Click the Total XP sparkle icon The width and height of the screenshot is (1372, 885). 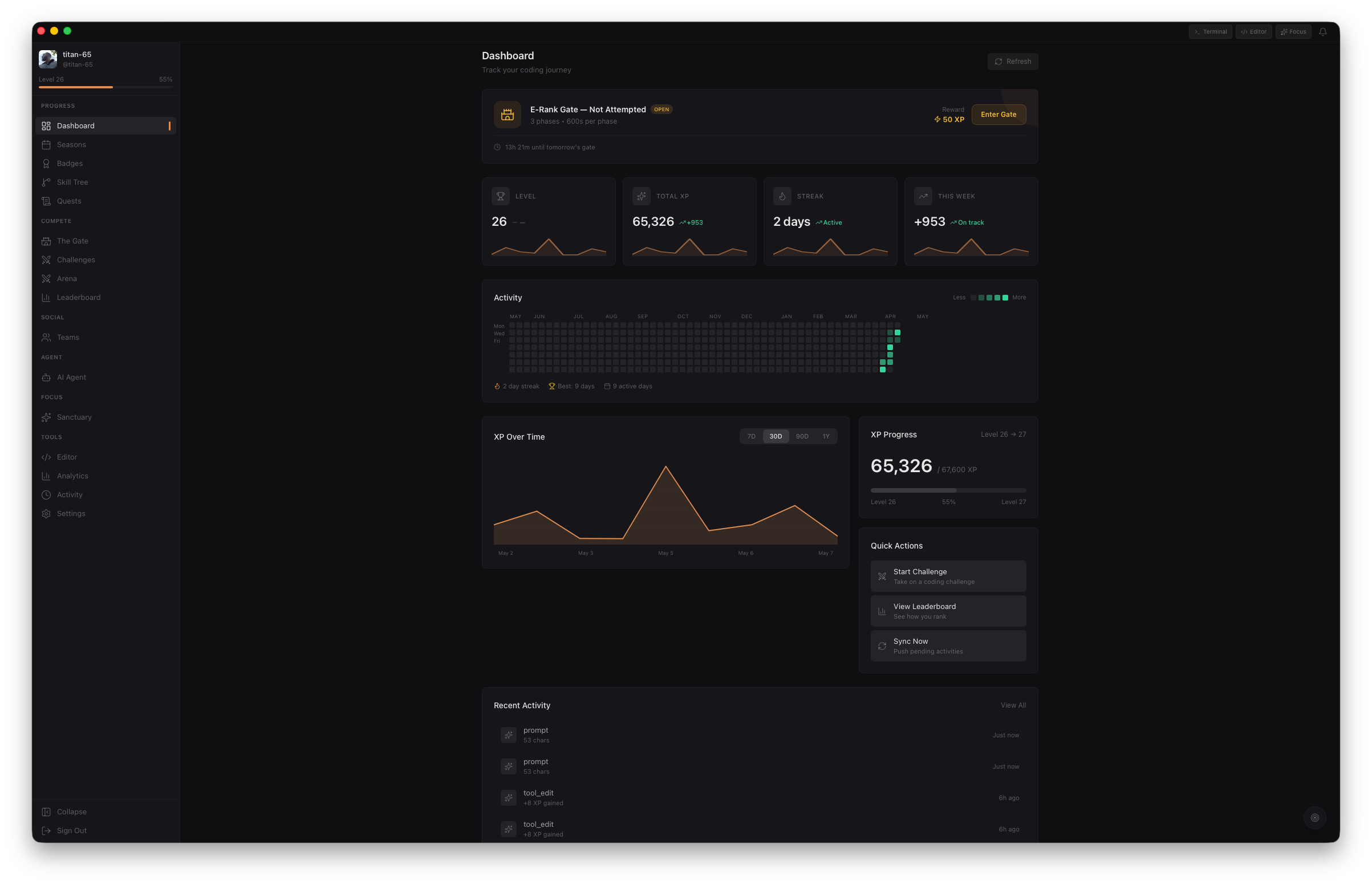click(641, 196)
